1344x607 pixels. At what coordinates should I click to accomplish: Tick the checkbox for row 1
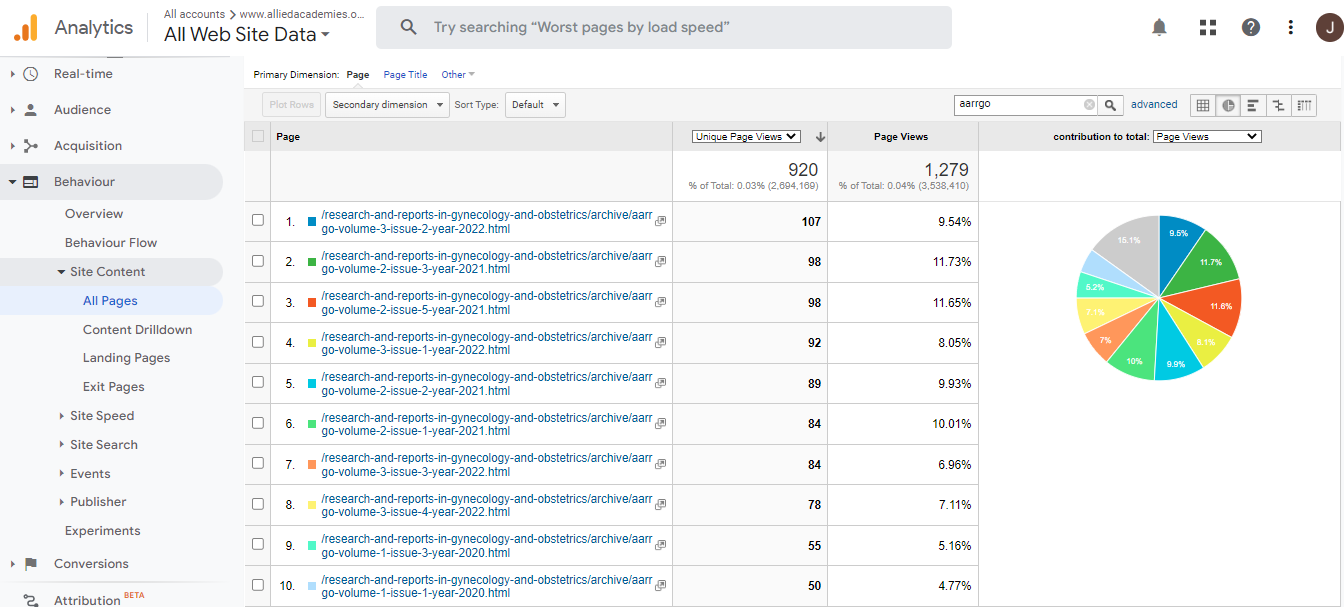pos(258,220)
